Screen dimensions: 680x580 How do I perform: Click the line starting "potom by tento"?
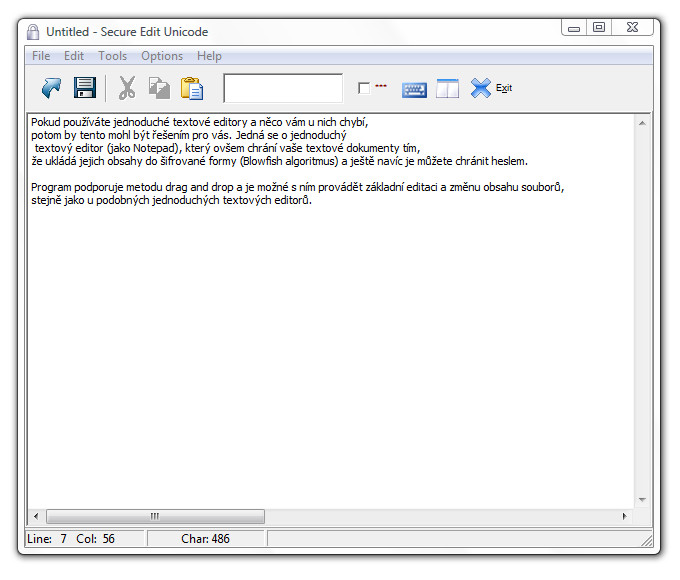click(189, 135)
